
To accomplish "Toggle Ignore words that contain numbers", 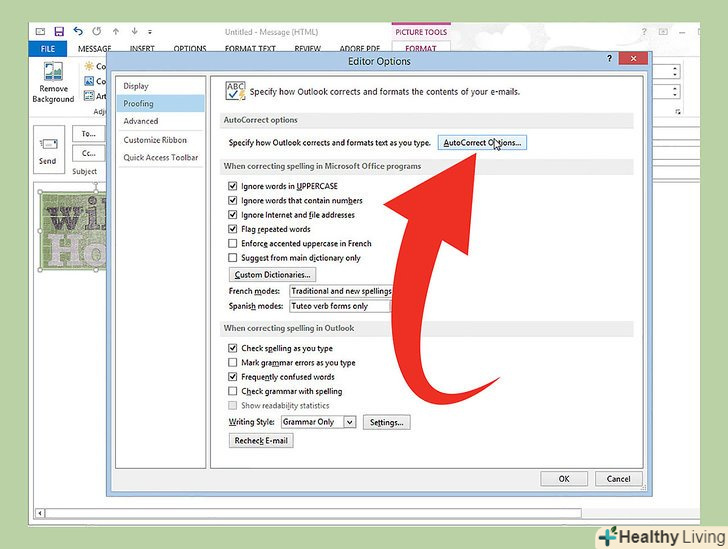I will click(233, 201).
